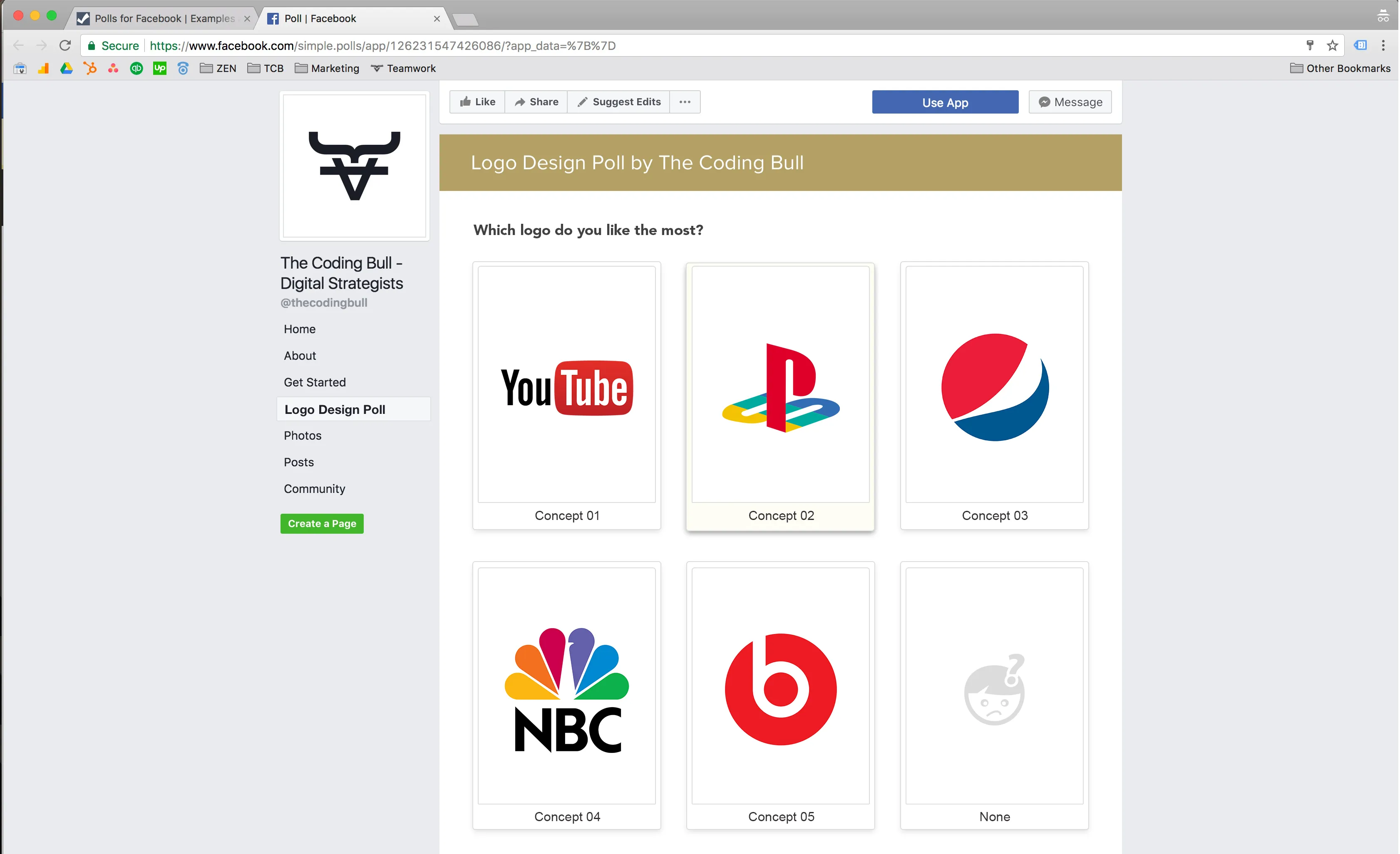Viewport: 1400px width, 854px height.
Task: Click the Share button
Action: 536,101
